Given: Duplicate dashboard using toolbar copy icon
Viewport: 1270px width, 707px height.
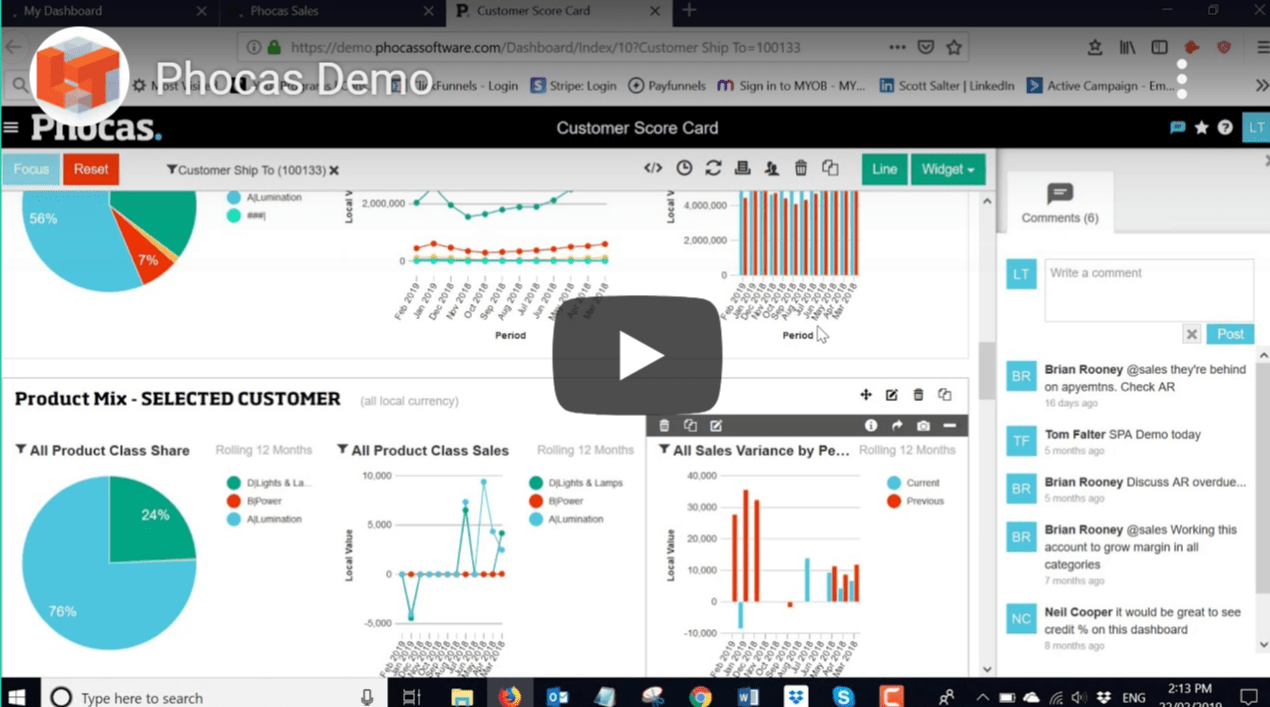Looking at the screenshot, I should [830, 168].
